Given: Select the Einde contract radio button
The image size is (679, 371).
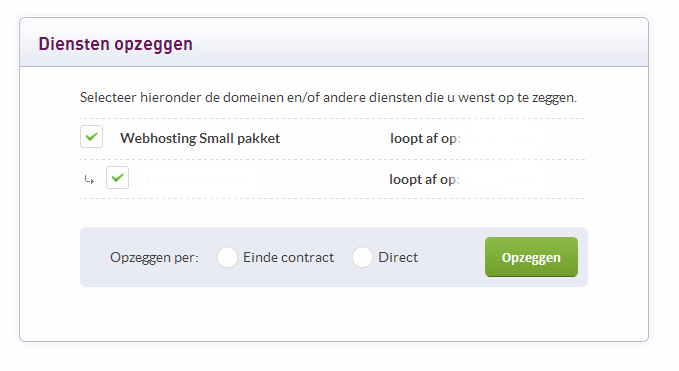Looking at the screenshot, I should click(227, 257).
